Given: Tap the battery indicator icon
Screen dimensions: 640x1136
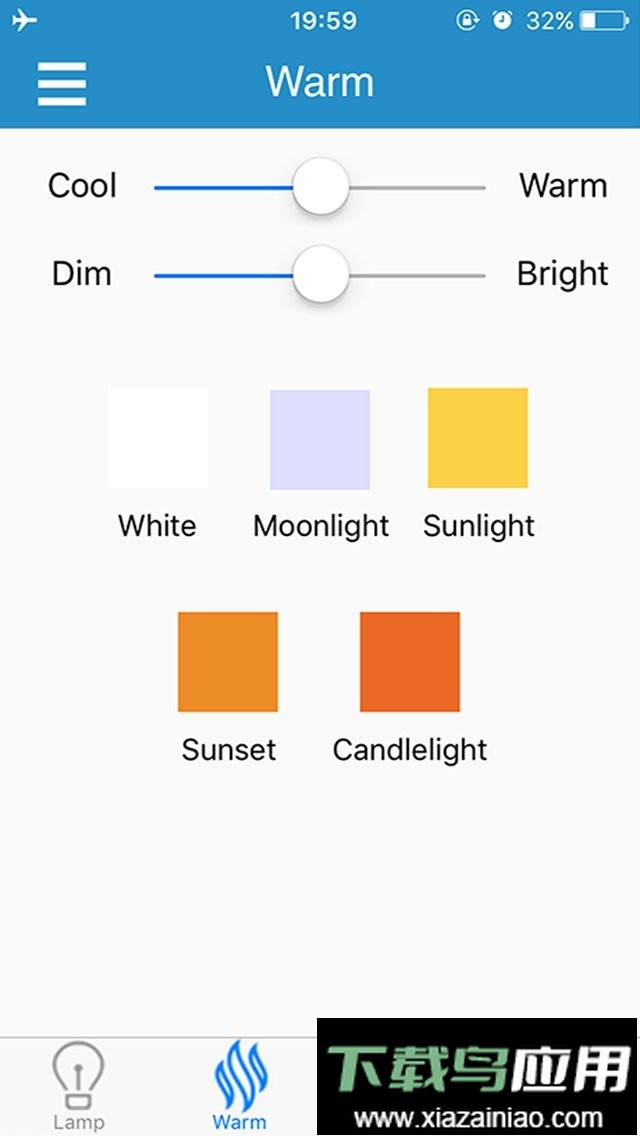Looking at the screenshot, I should pos(603,21).
